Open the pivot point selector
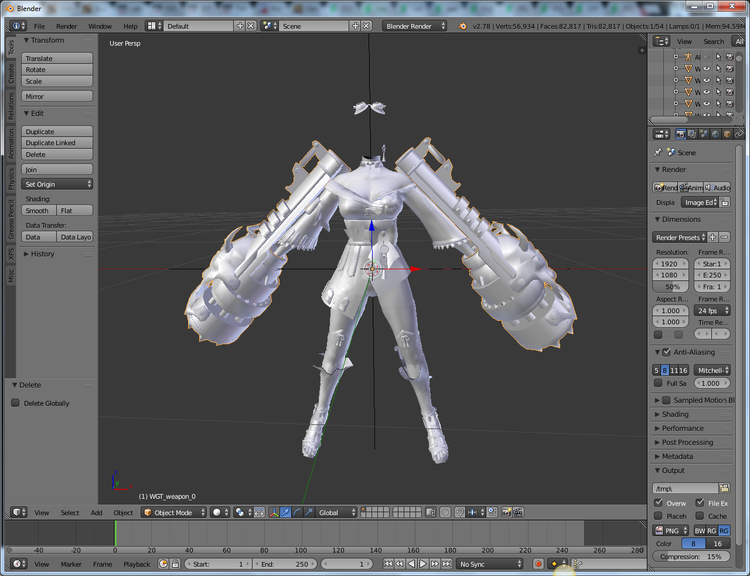 point(243,512)
